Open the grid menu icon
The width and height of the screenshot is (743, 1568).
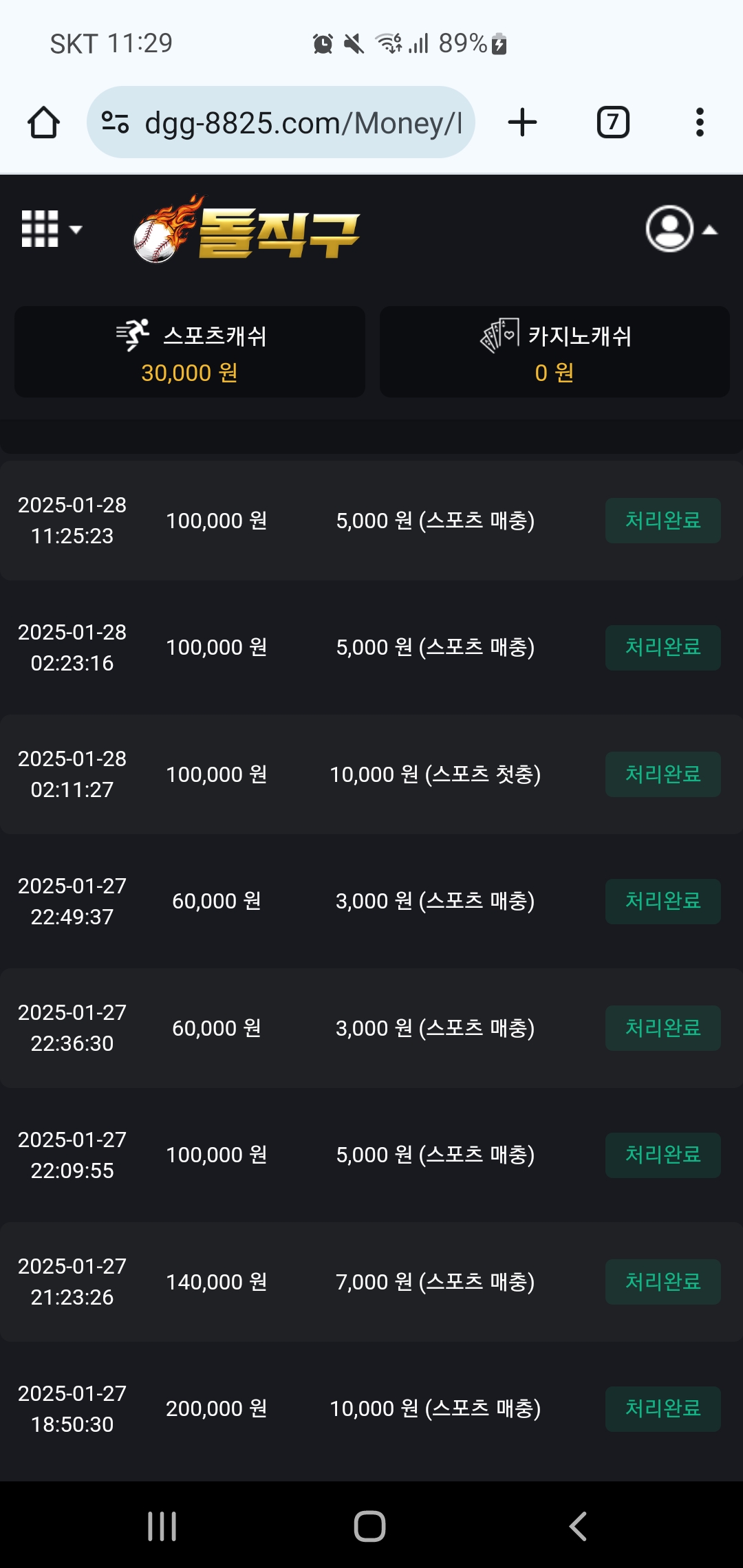point(51,228)
